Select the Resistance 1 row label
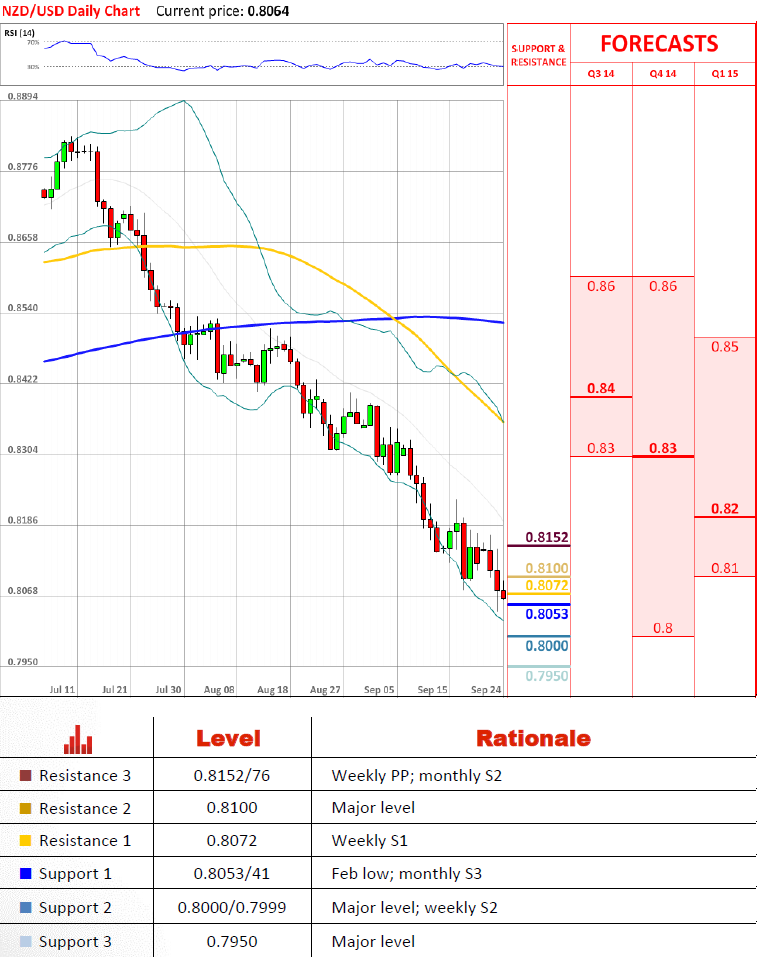 pos(85,840)
